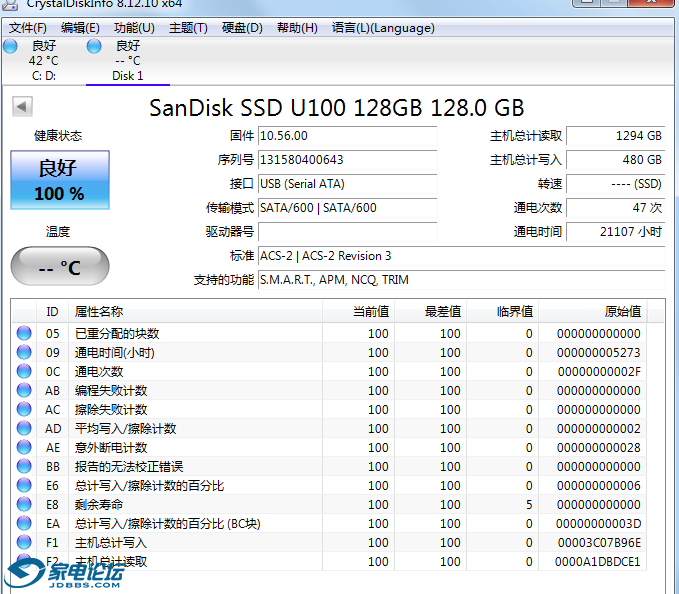Click the status orb in row E8
This screenshot has width=679, height=594.
[24, 504]
